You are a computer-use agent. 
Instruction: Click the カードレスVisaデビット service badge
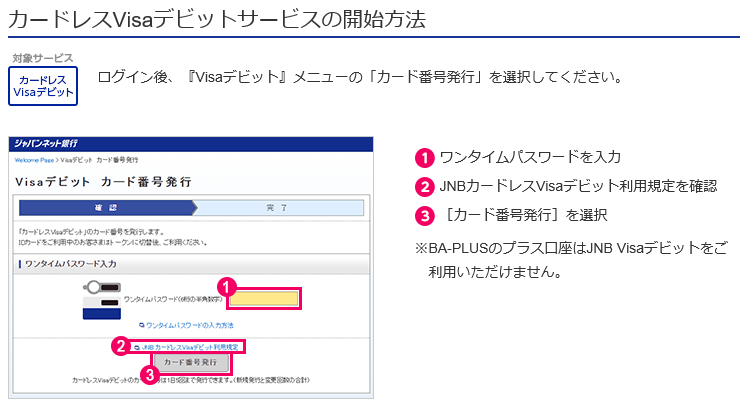click(x=43, y=86)
